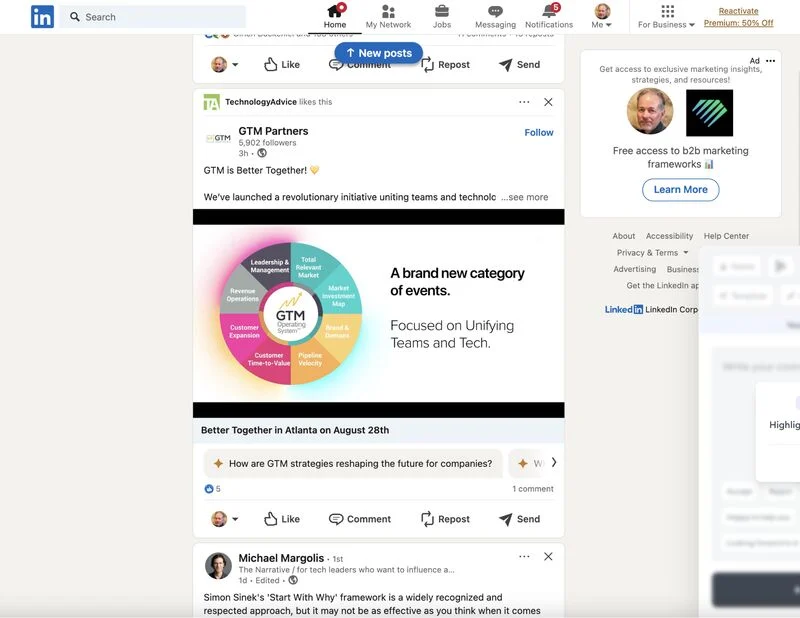Open the GTM Partners company name
The width and height of the screenshot is (800, 618).
(273, 131)
